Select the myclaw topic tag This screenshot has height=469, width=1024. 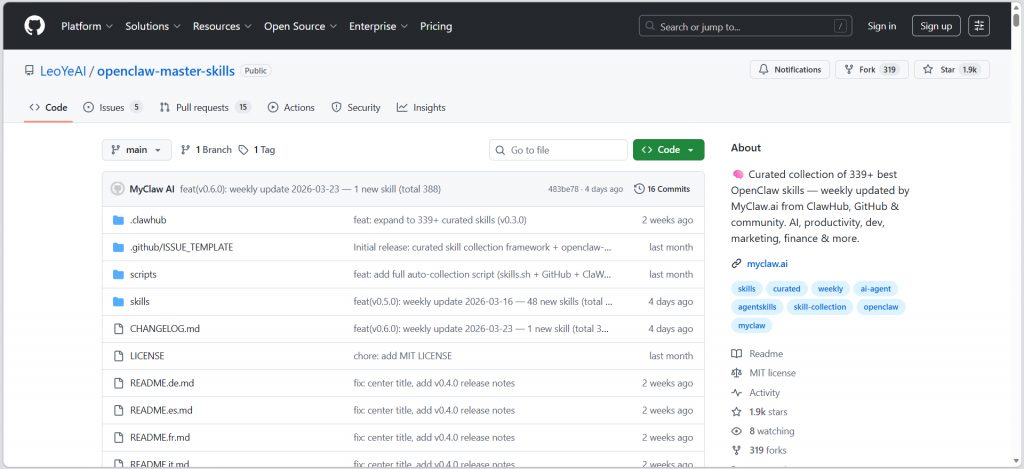[x=752, y=325]
